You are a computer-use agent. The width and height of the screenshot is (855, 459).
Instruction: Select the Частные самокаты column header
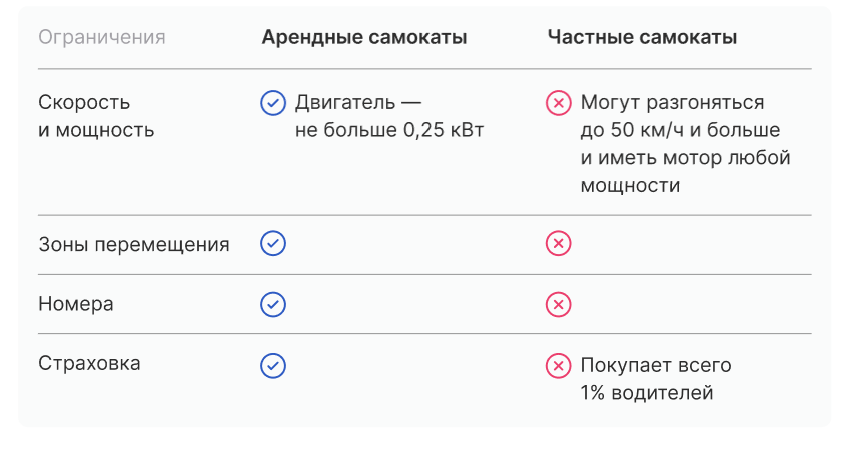[642, 38]
